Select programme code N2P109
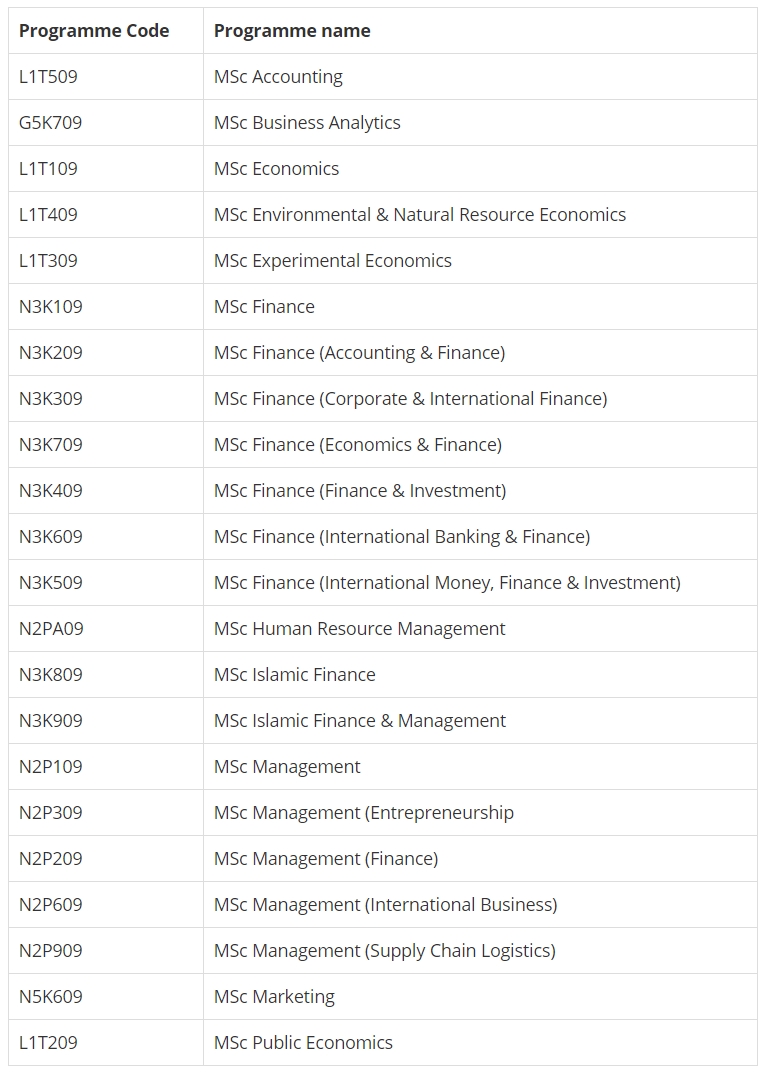This screenshot has width=763, height=1072. tap(51, 766)
